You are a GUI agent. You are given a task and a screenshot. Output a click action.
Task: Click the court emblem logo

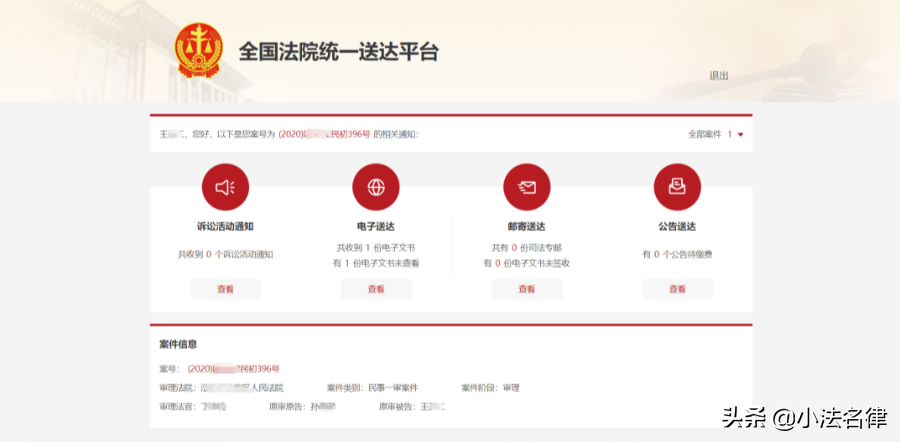coord(198,50)
